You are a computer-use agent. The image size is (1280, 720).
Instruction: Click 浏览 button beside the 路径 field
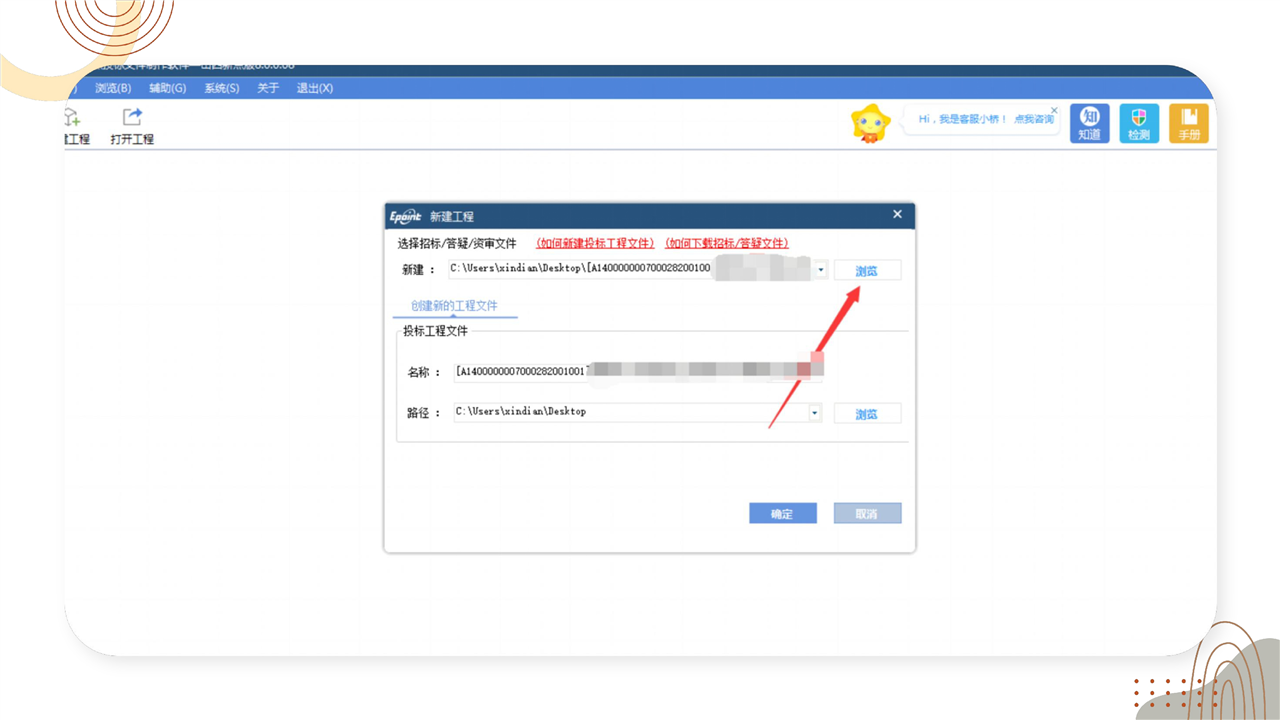click(x=866, y=414)
